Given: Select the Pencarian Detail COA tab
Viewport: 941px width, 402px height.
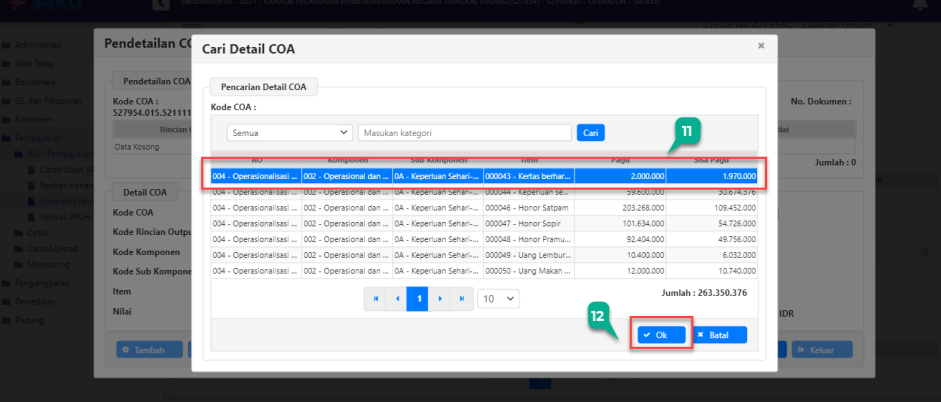Looking at the screenshot, I should point(263,88).
